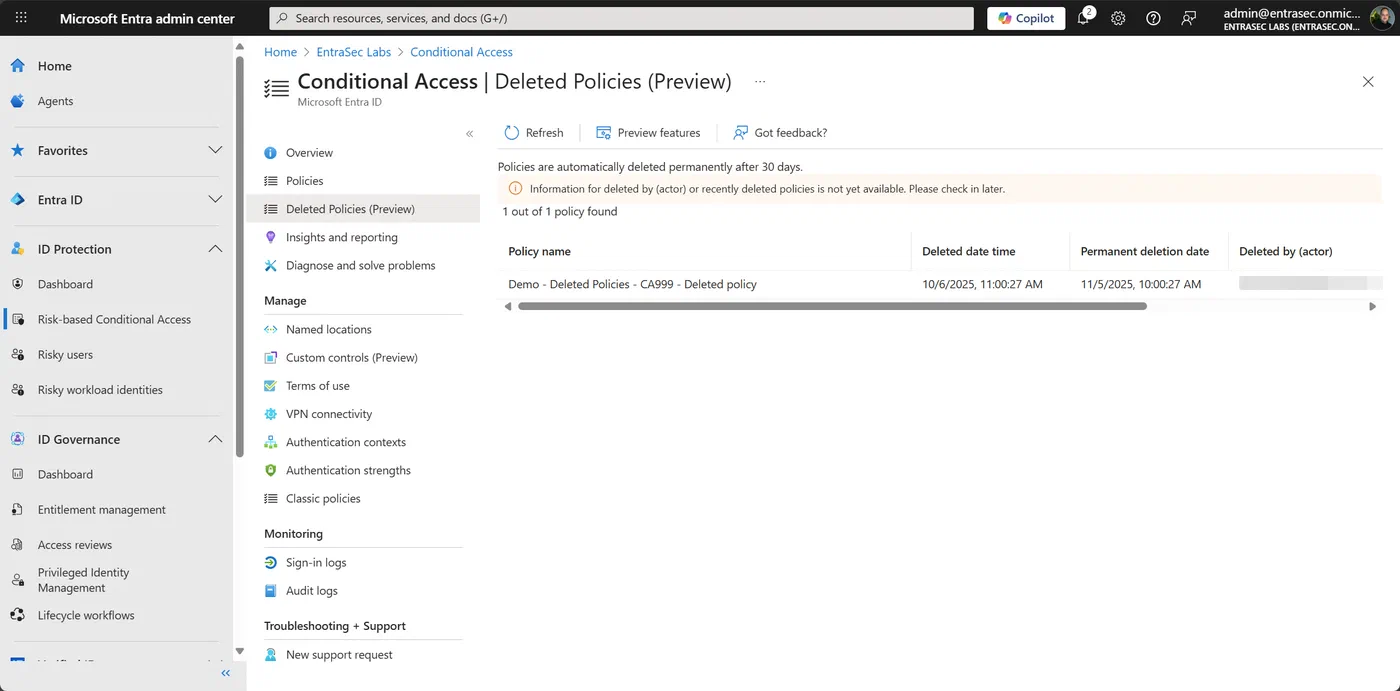Image resolution: width=1400 pixels, height=691 pixels.
Task: Open the Help question mark icon
Action: pos(1153,18)
